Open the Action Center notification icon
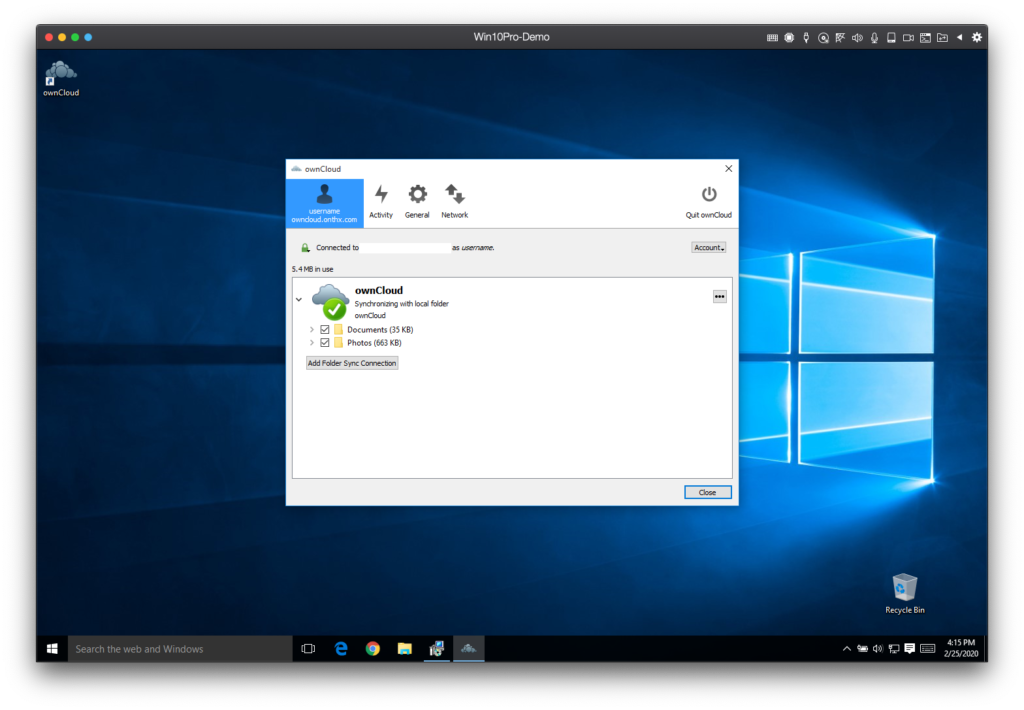 pyautogui.click(x=910, y=649)
